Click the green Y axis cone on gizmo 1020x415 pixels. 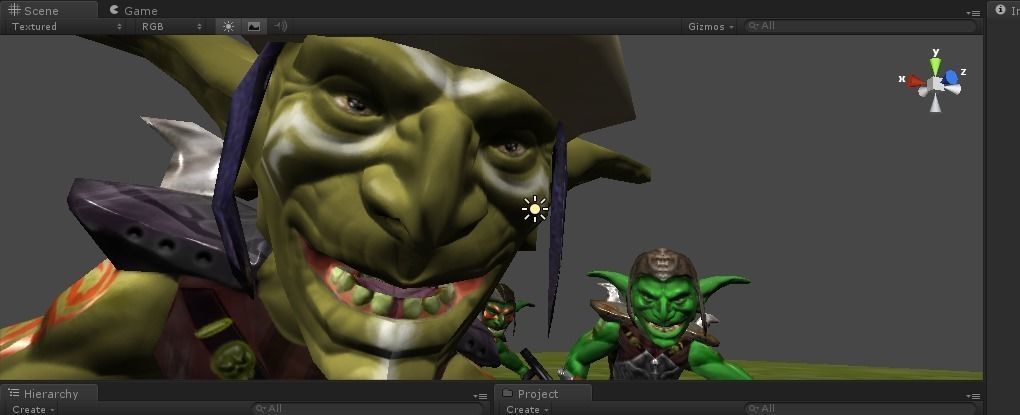point(935,66)
